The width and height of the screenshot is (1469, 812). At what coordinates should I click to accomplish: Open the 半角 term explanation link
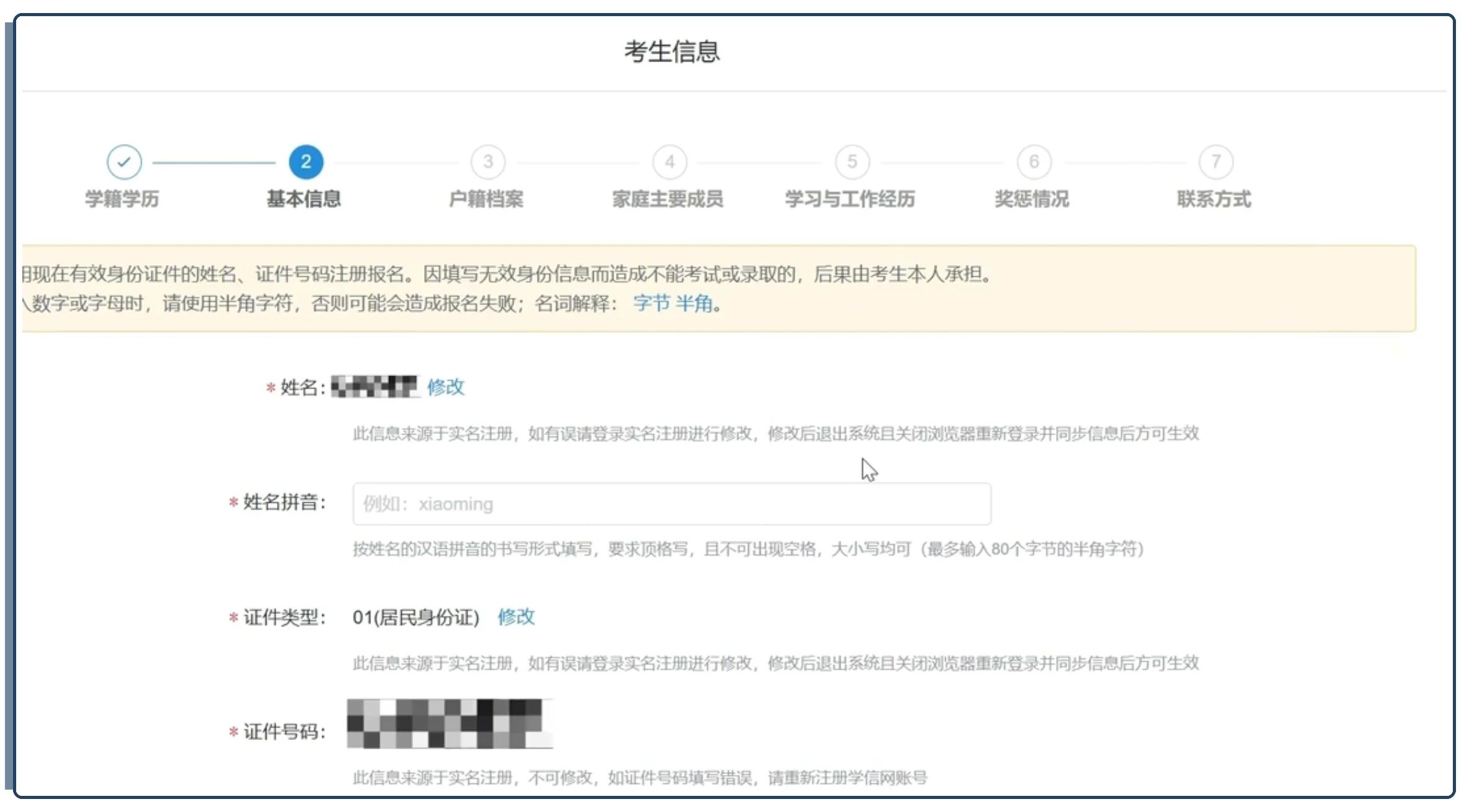[x=694, y=304]
